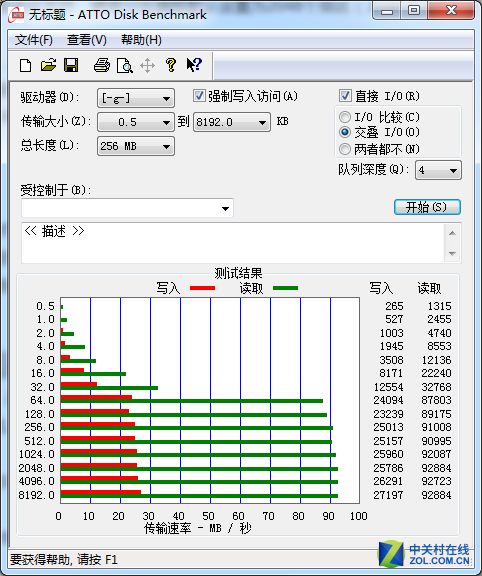Viewport: 482px width, 576px height.
Task: Click the 传输速率 - MB / 秒 axis label
Action: tap(198, 528)
